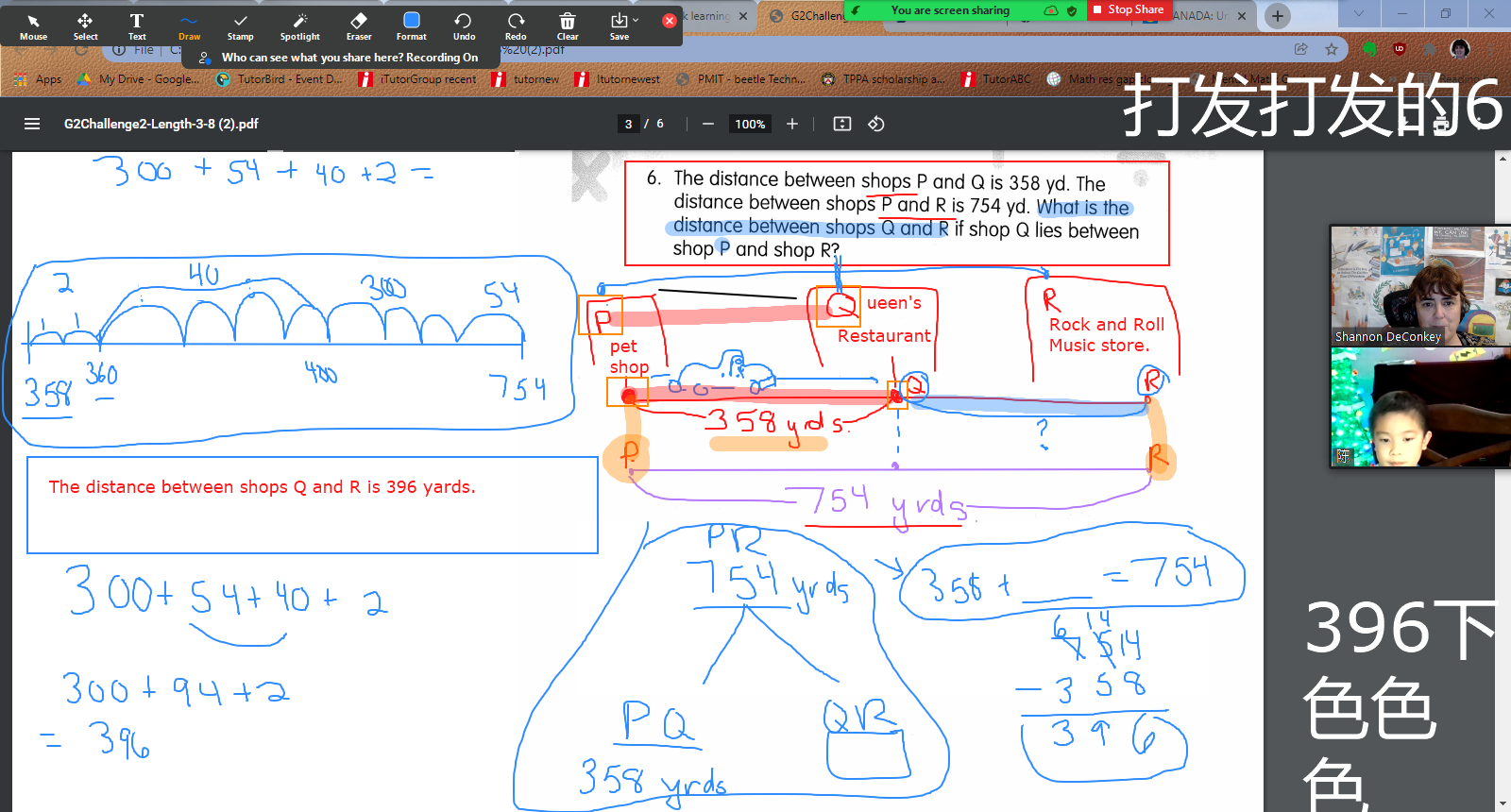Select the Mouse tool in annotation toolbar

click(33, 26)
